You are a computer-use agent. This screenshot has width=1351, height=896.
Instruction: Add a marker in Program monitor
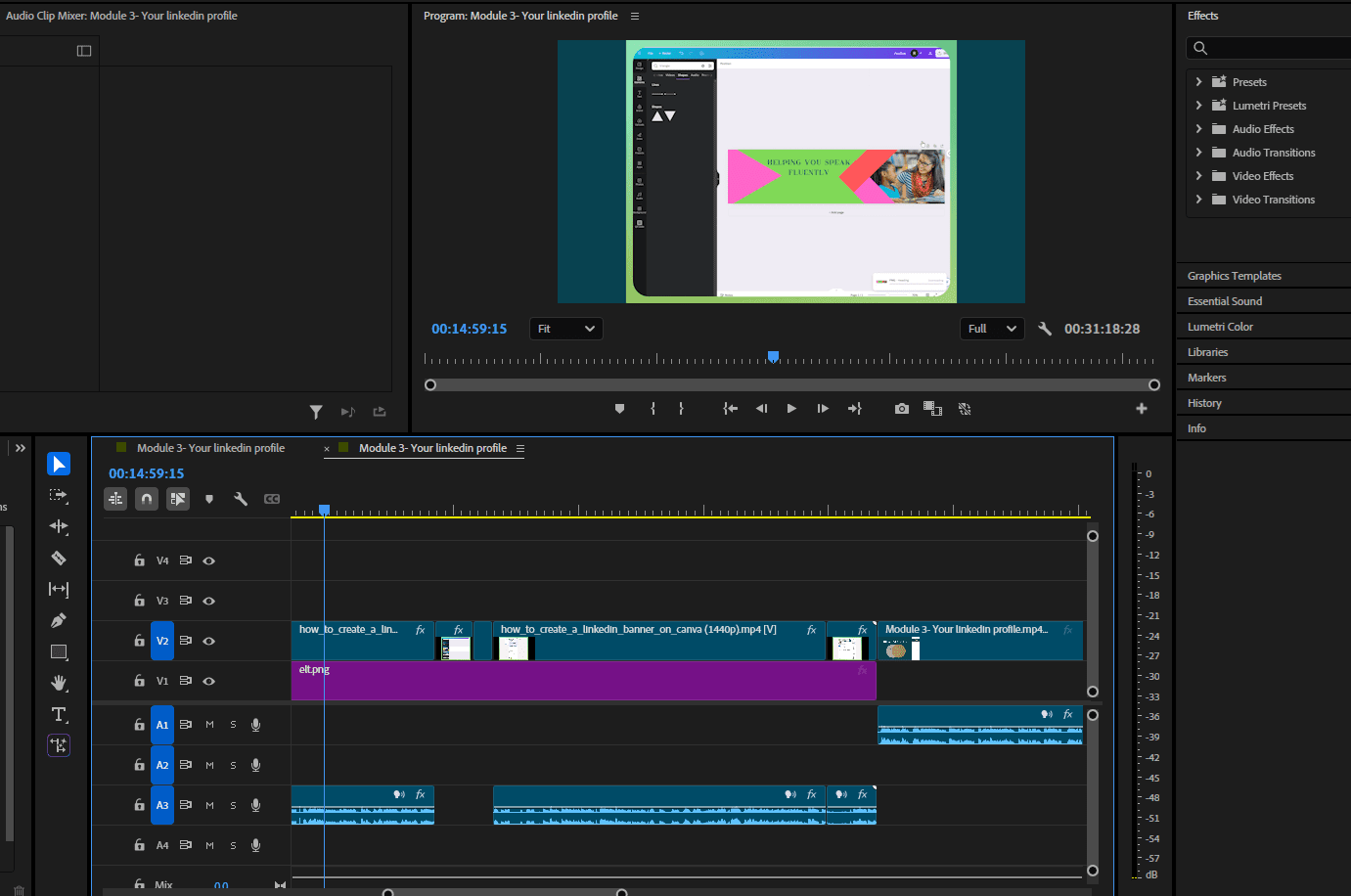tap(619, 409)
